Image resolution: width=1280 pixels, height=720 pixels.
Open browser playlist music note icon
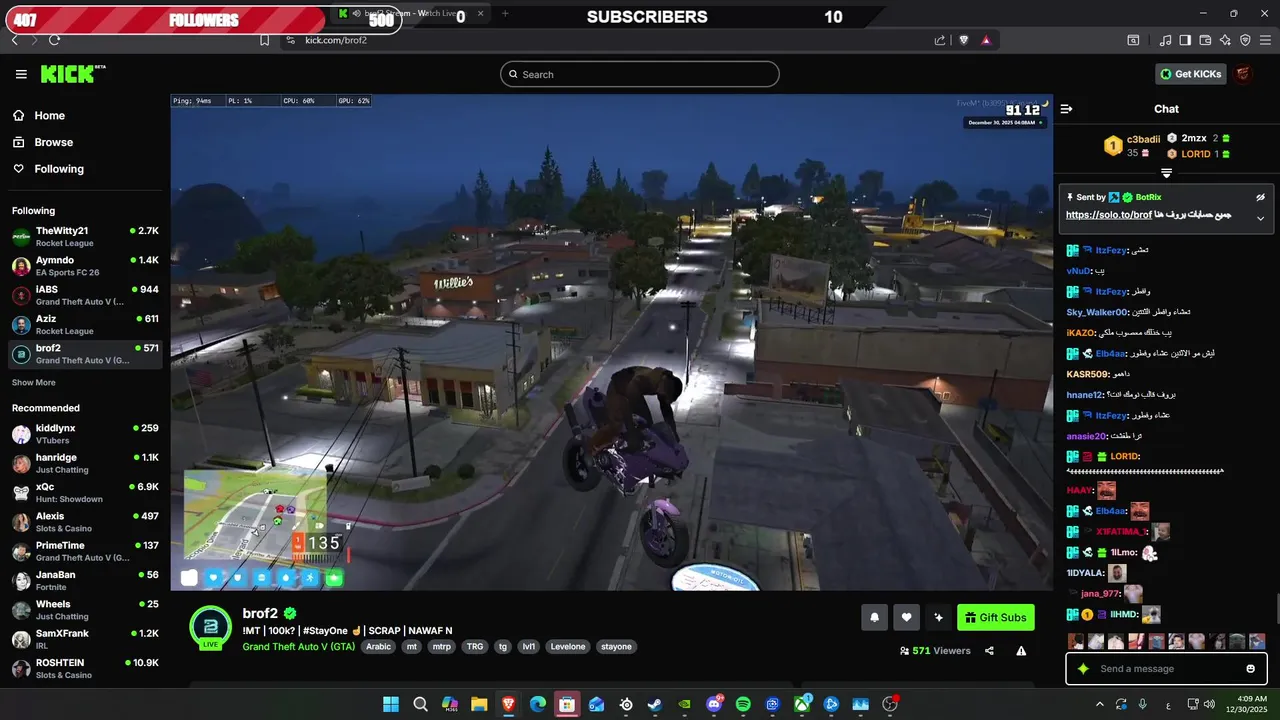pos(1165,40)
